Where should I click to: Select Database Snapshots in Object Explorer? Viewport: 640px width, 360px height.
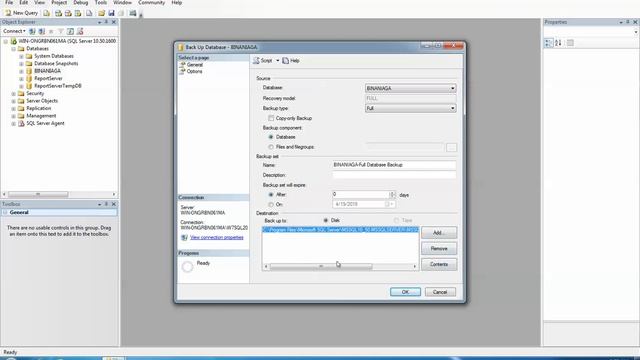point(56,63)
